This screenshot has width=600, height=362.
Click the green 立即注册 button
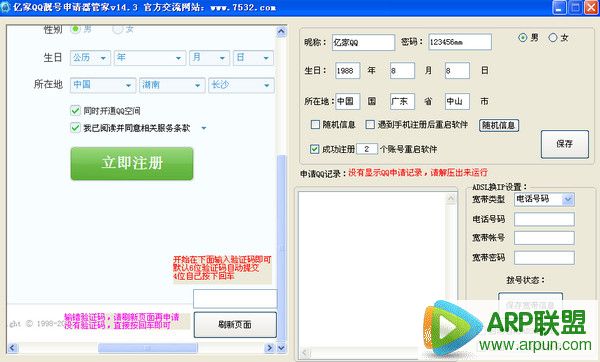(132, 163)
